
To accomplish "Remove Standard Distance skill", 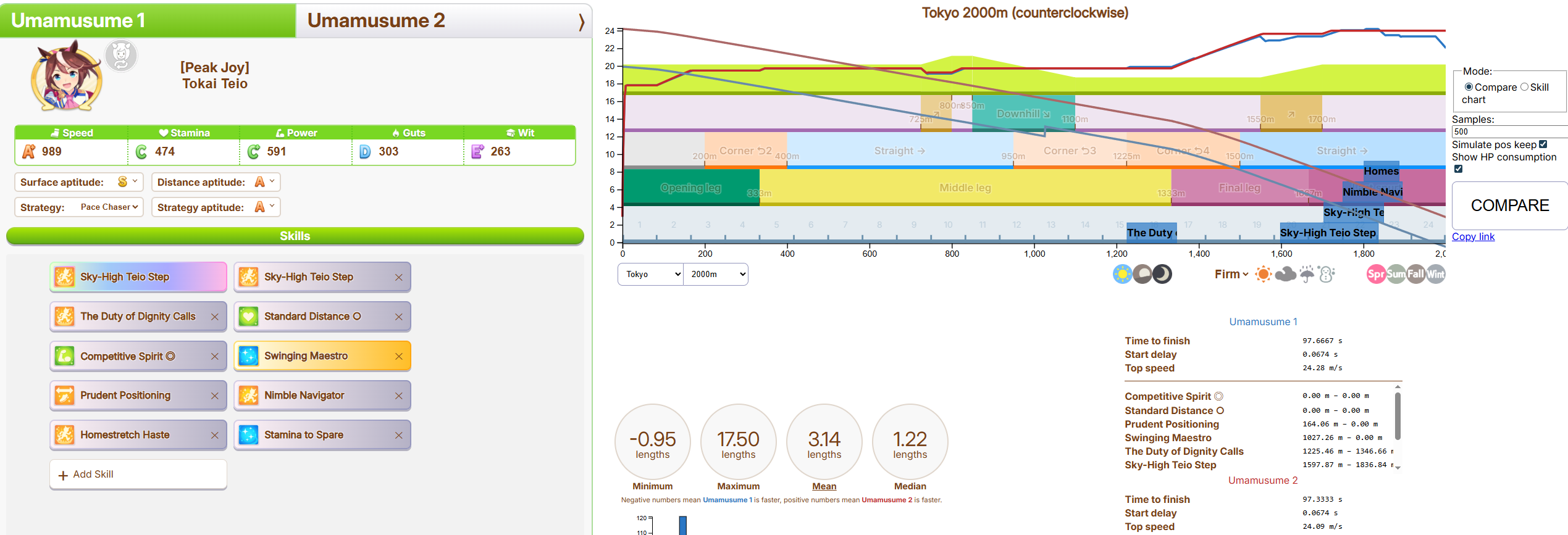I will click(x=399, y=317).
